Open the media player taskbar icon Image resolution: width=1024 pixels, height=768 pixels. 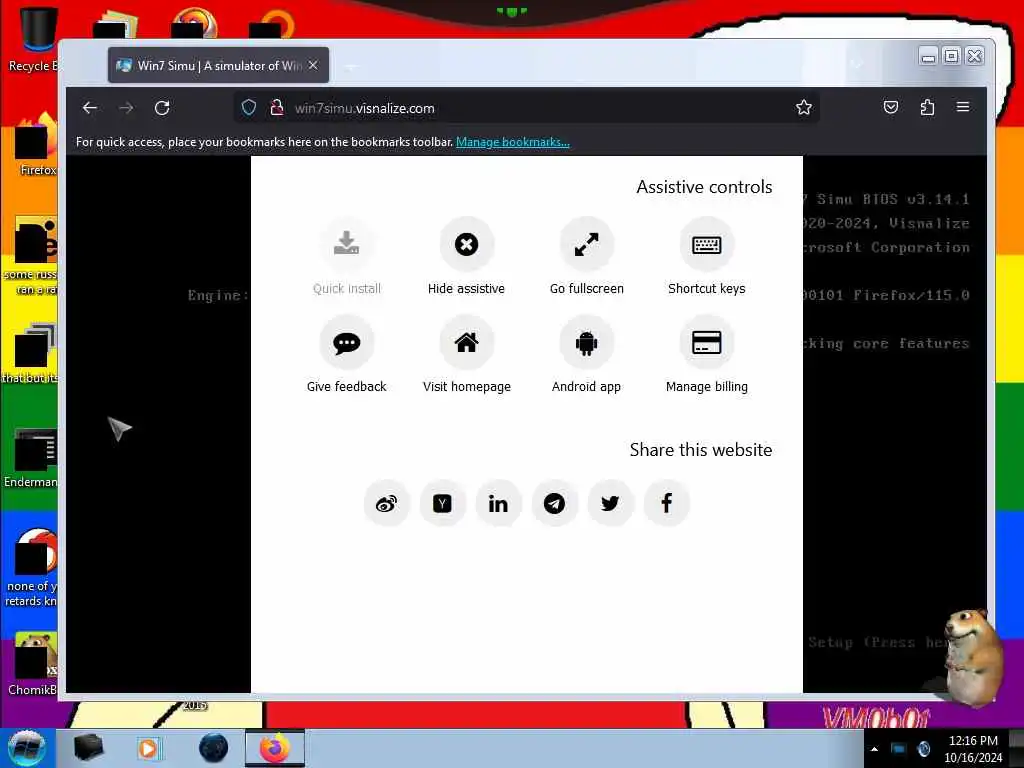149,748
